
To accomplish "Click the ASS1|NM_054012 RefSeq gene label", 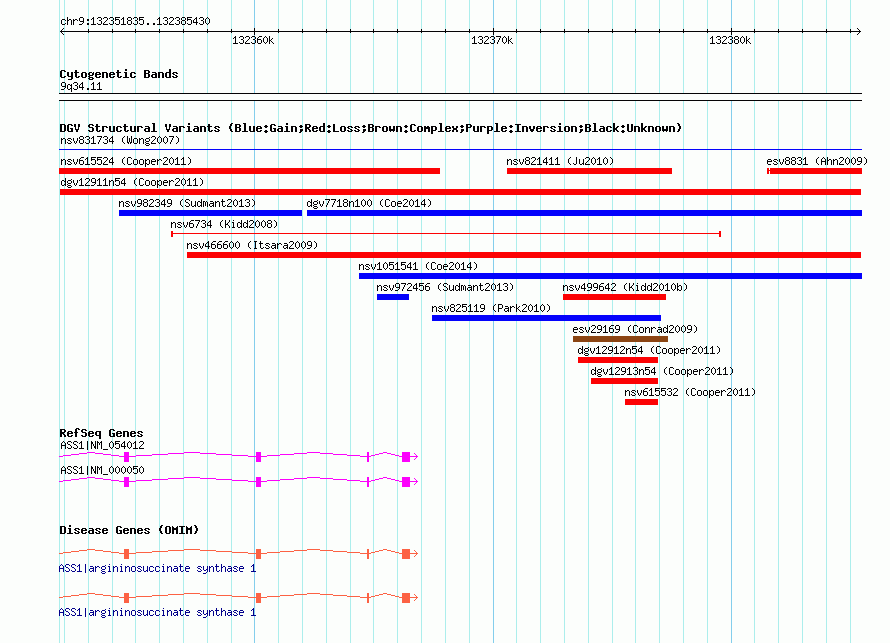I will [102, 446].
